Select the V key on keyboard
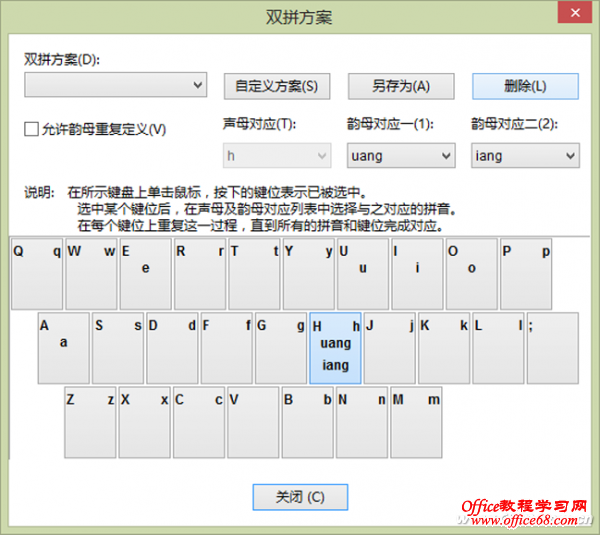Screen dimensions: 600x535 pyautogui.click(x=253, y=422)
